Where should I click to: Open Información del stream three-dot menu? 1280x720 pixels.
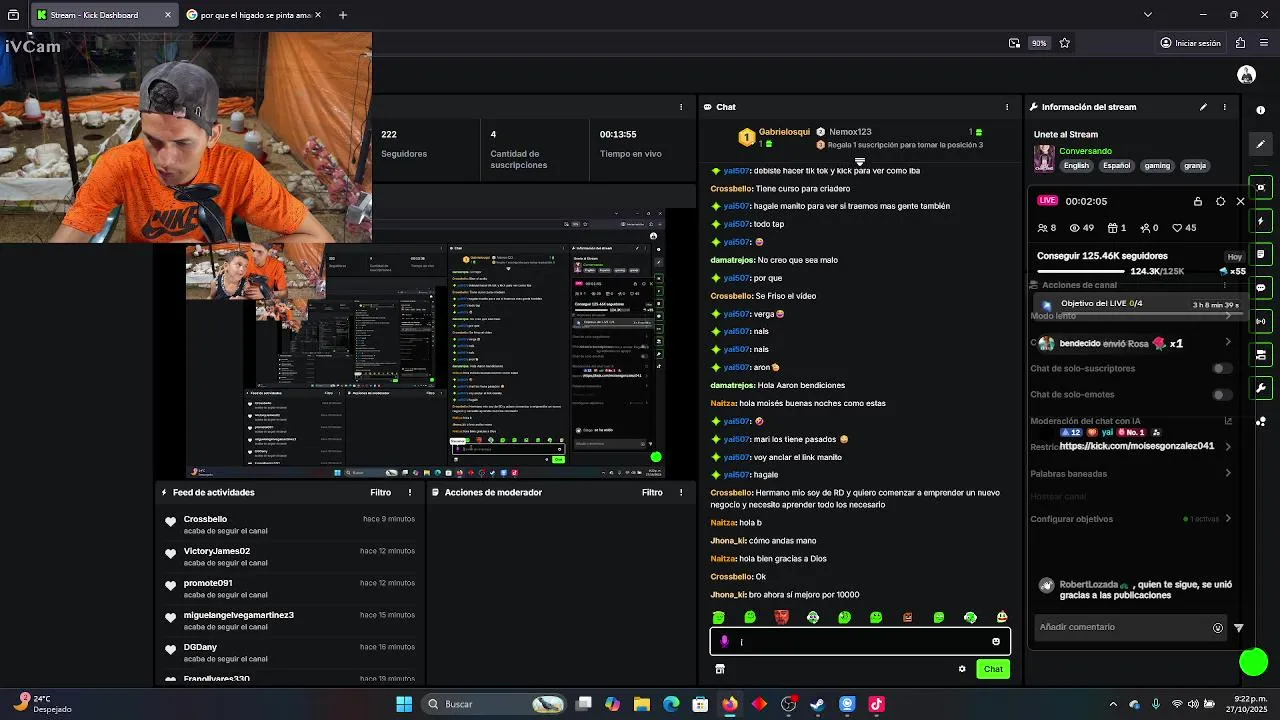(1224, 107)
